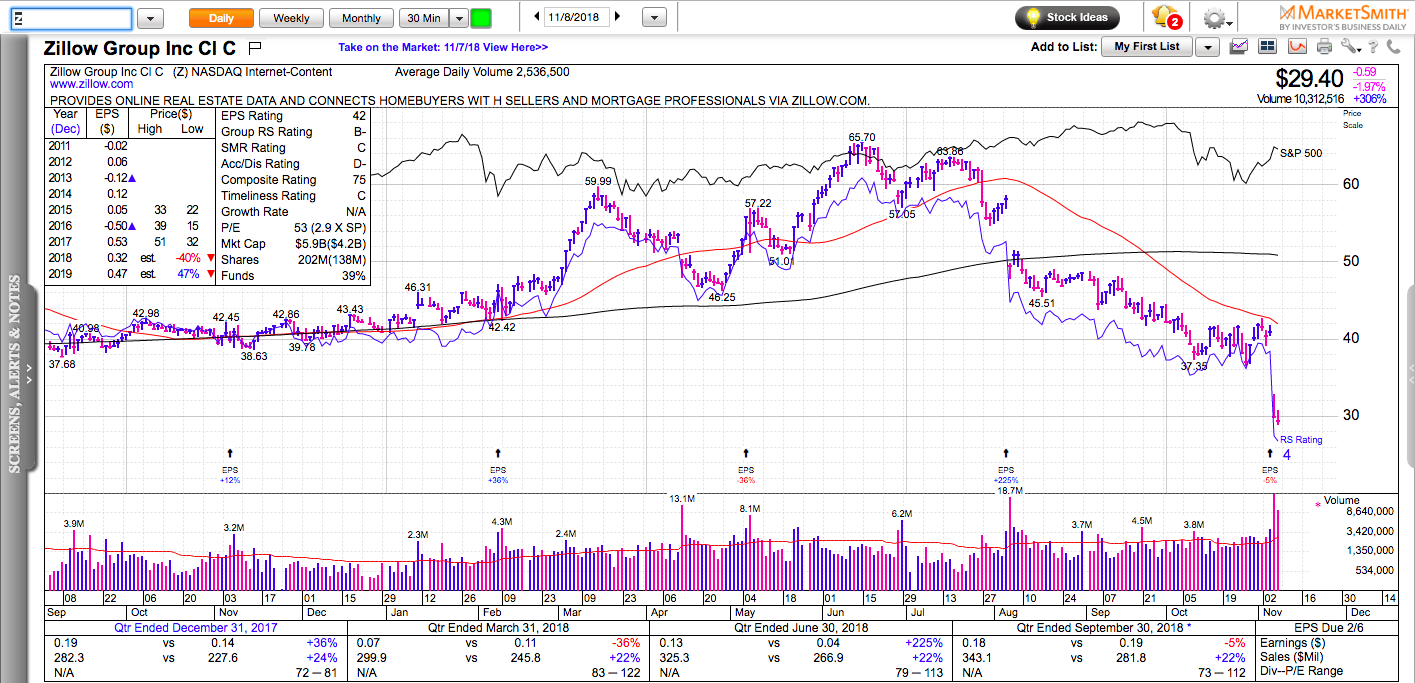The height and width of the screenshot is (683, 1415).
Task: Select the Daily chart period
Action: (221, 18)
